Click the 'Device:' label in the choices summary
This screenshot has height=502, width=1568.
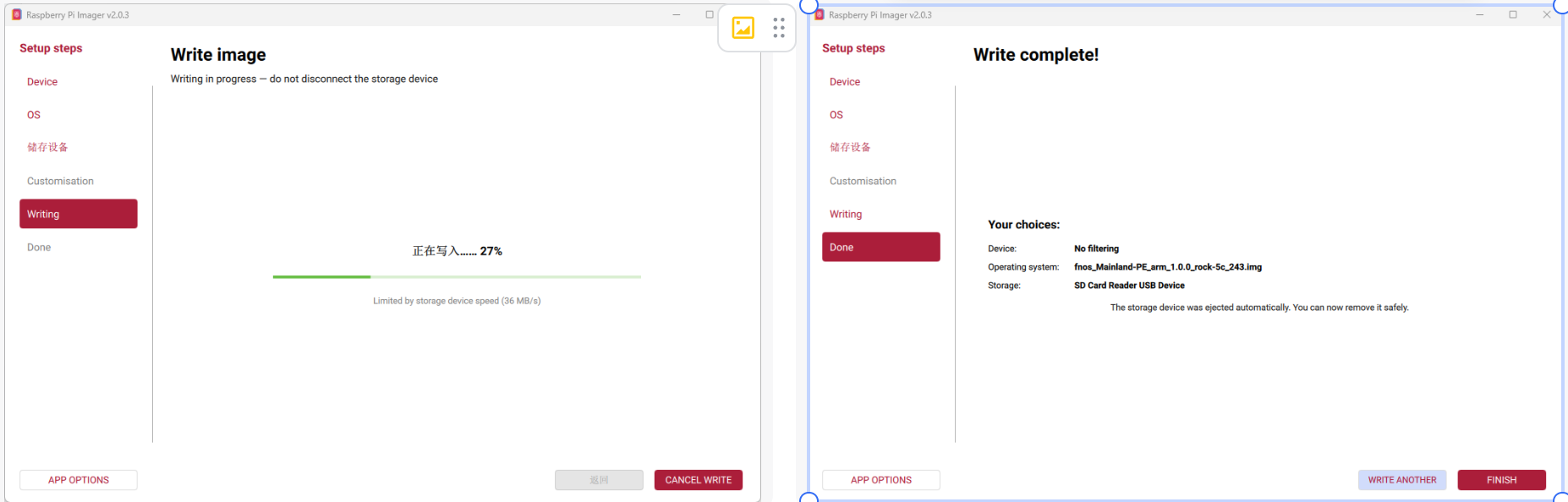tap(1002, 248)
